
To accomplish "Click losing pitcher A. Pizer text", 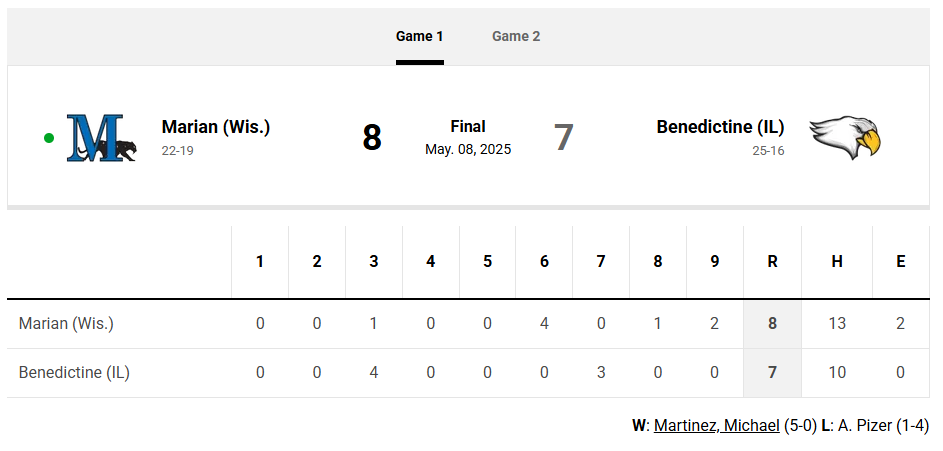I will click(862, 426).
